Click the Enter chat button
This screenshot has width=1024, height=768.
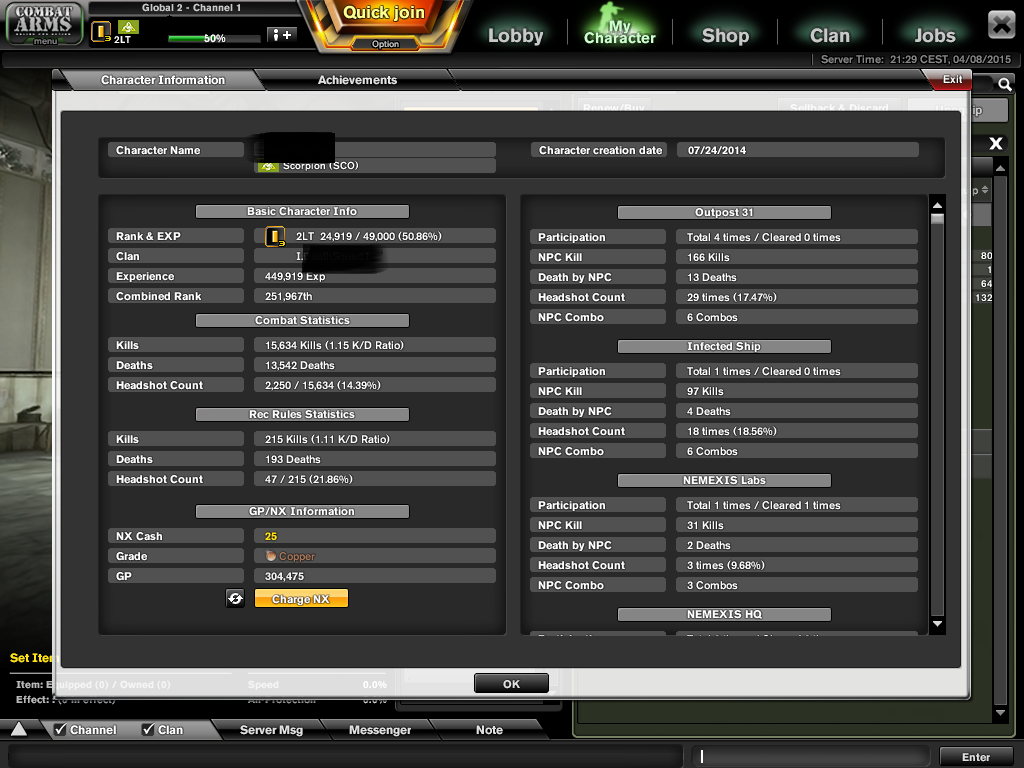click(x=976, y=757)
